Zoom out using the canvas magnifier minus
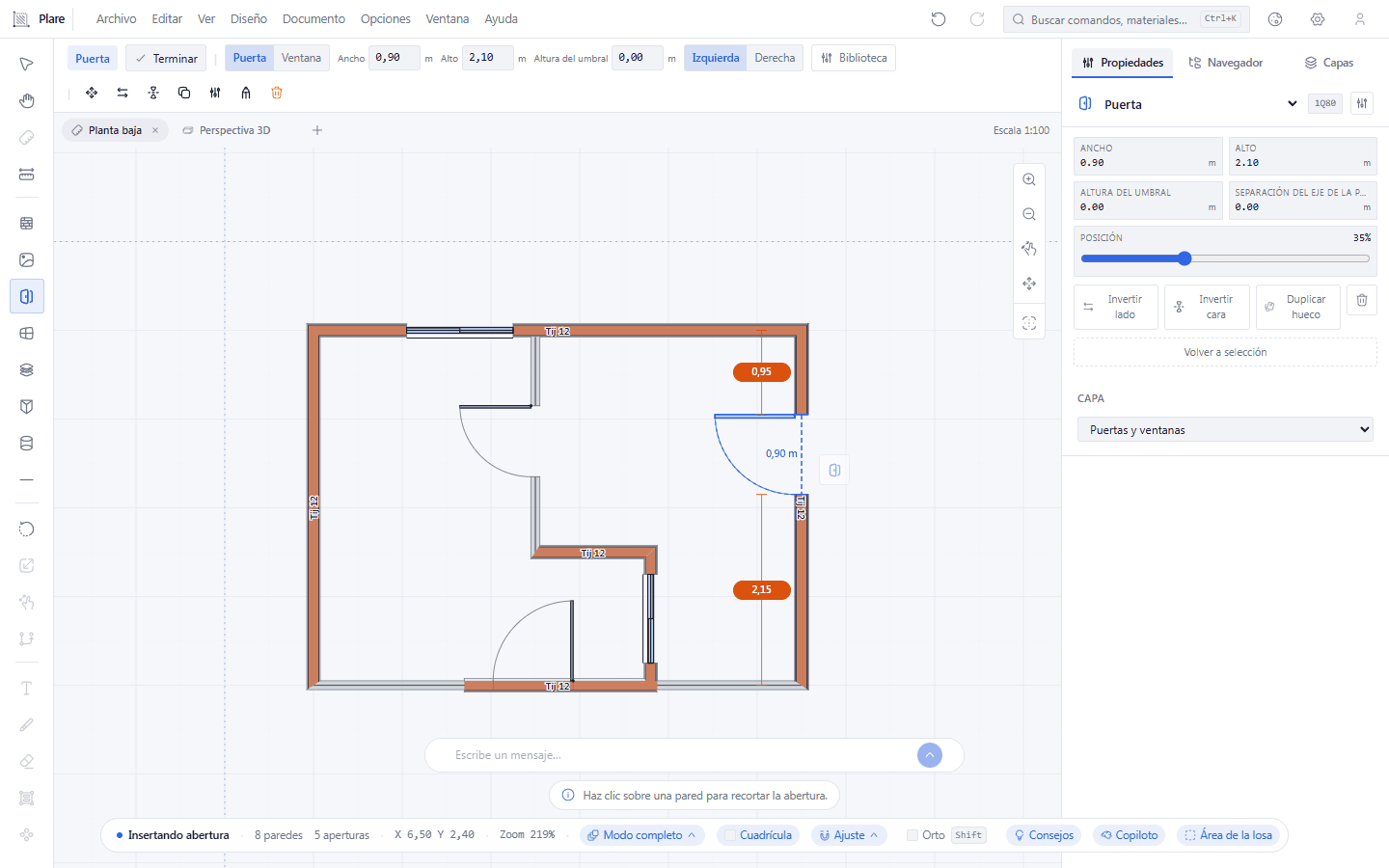The height and width of the screenshot is (868, 1389). click(1029, 214)
